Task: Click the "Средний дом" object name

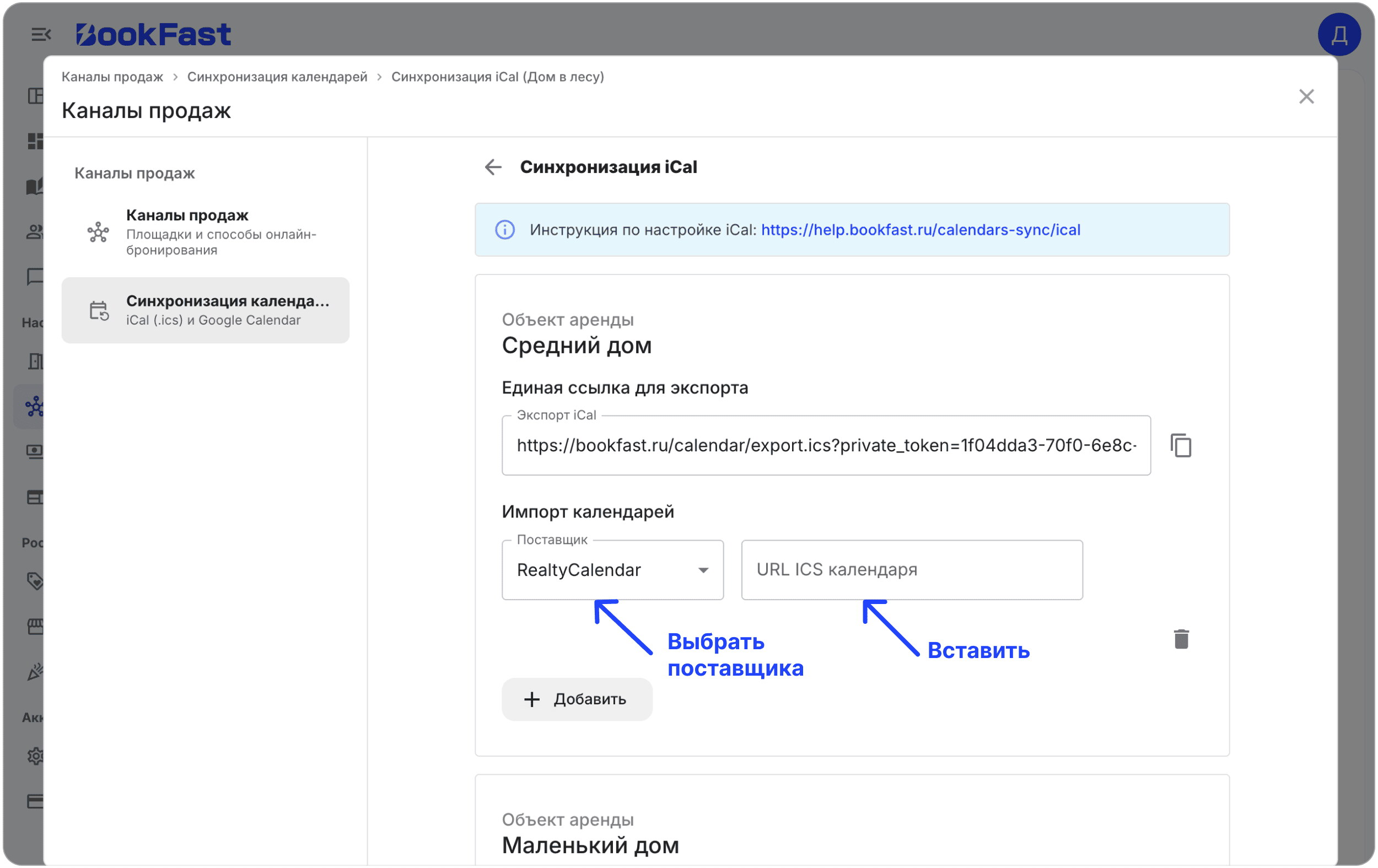Action: (576, 346)
